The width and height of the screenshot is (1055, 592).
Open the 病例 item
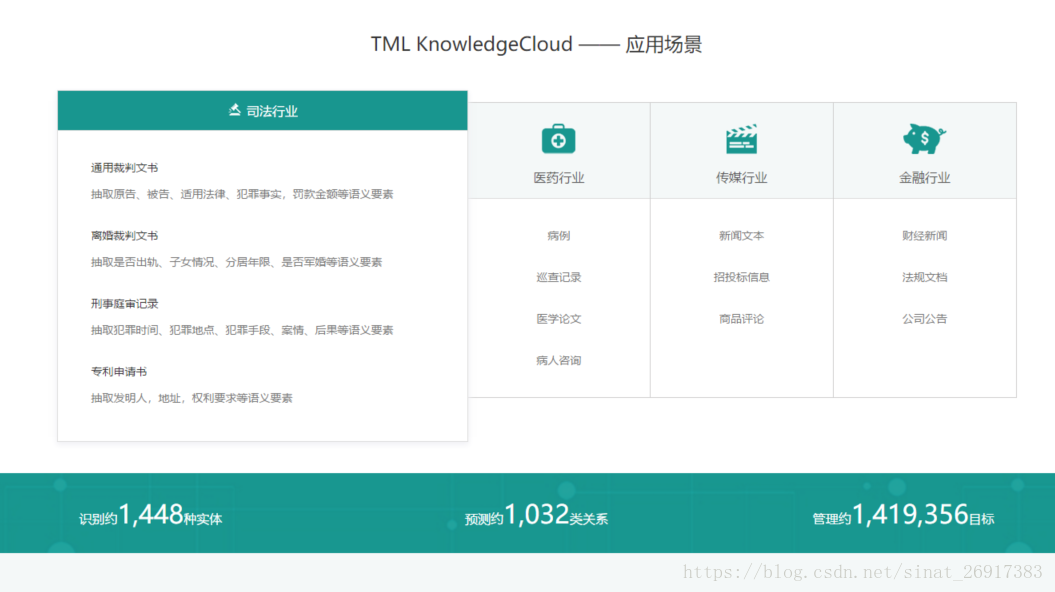(558, 235)
